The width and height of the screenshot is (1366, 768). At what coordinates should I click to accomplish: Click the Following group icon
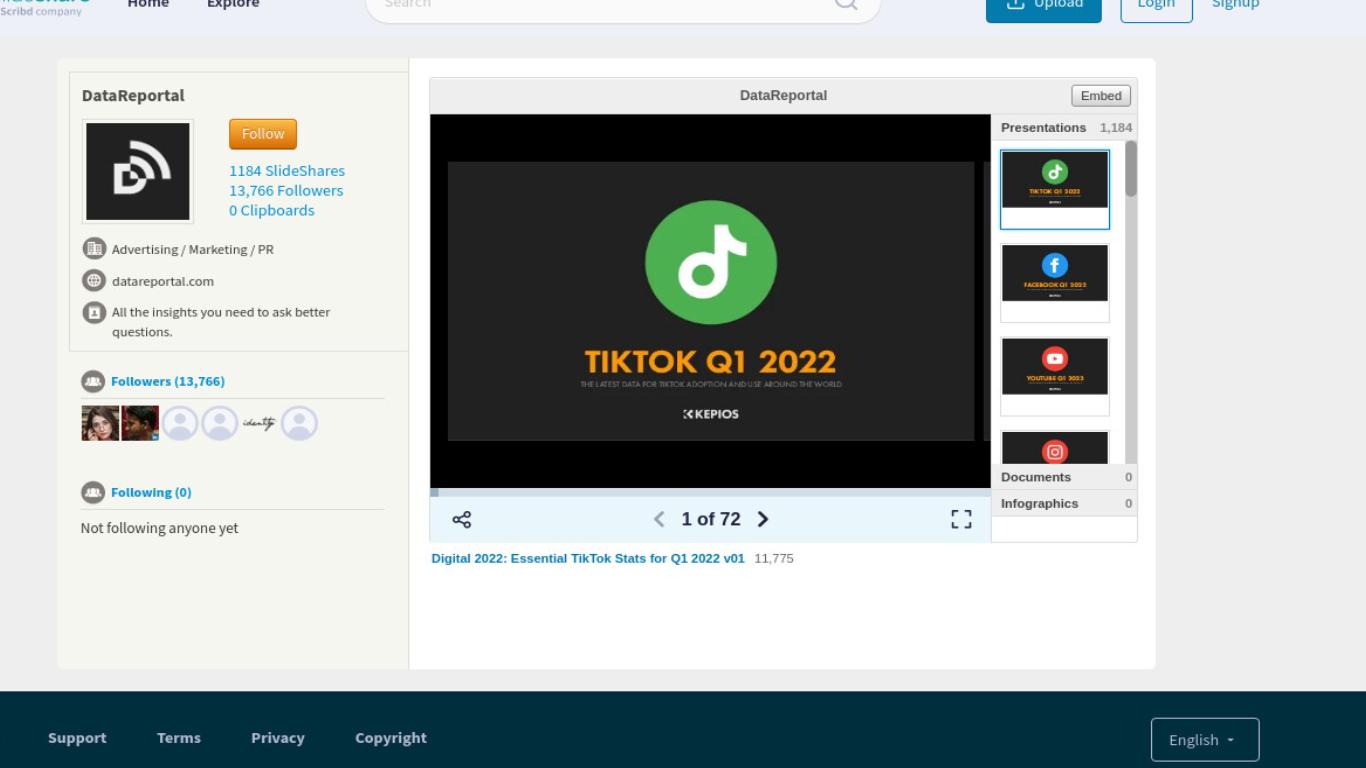click(93, 492)
